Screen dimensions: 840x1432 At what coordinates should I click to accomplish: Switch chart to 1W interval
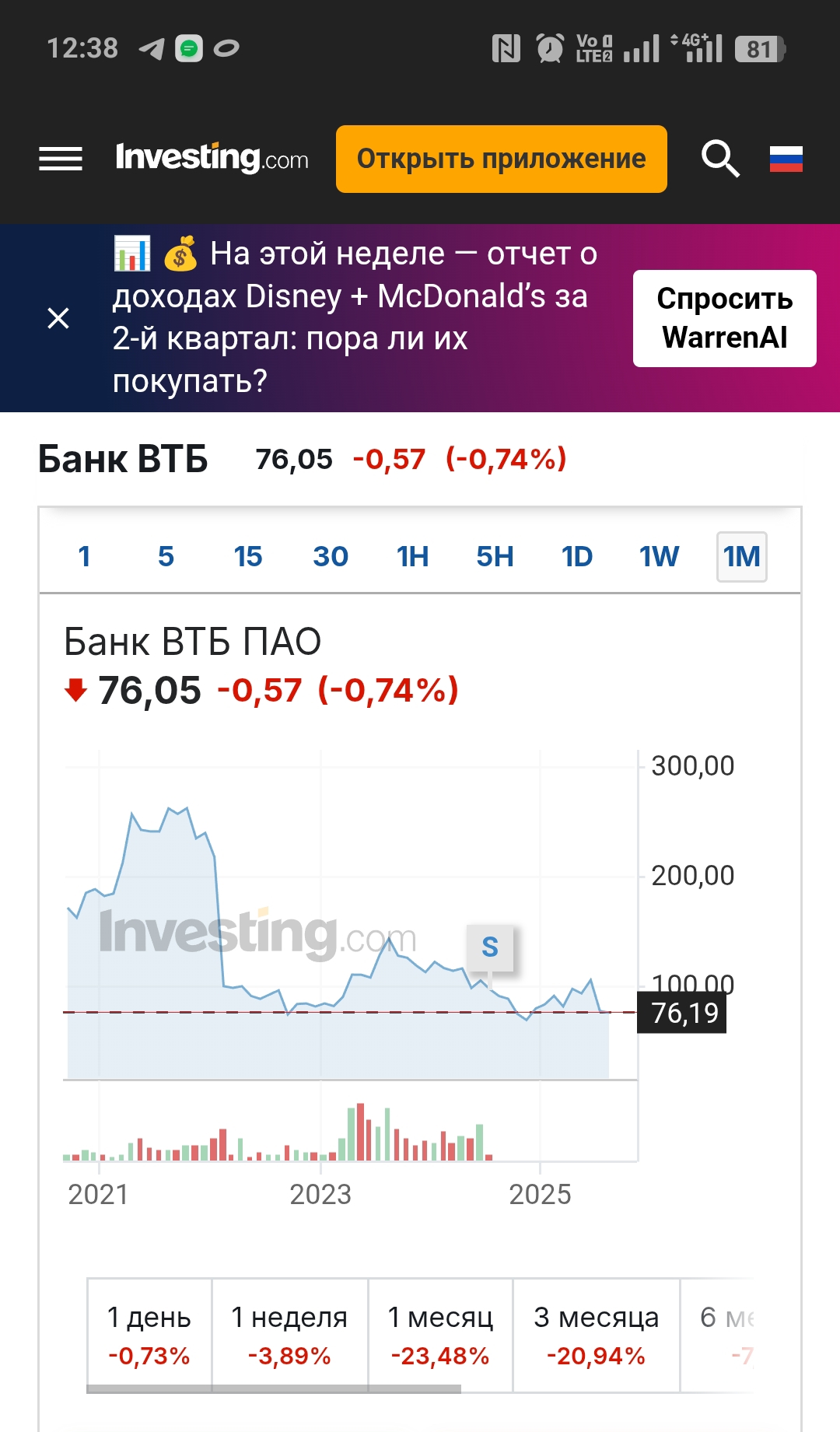coord(659,557)
